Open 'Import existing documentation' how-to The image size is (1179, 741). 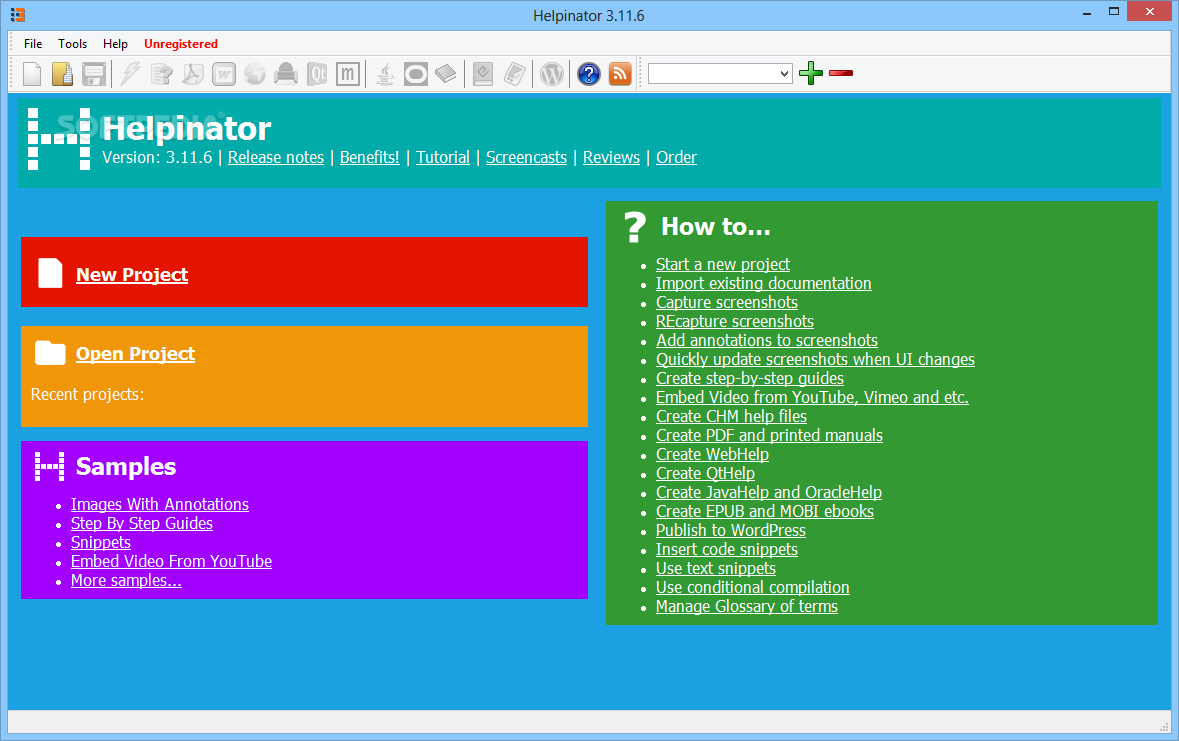[763, 284]
